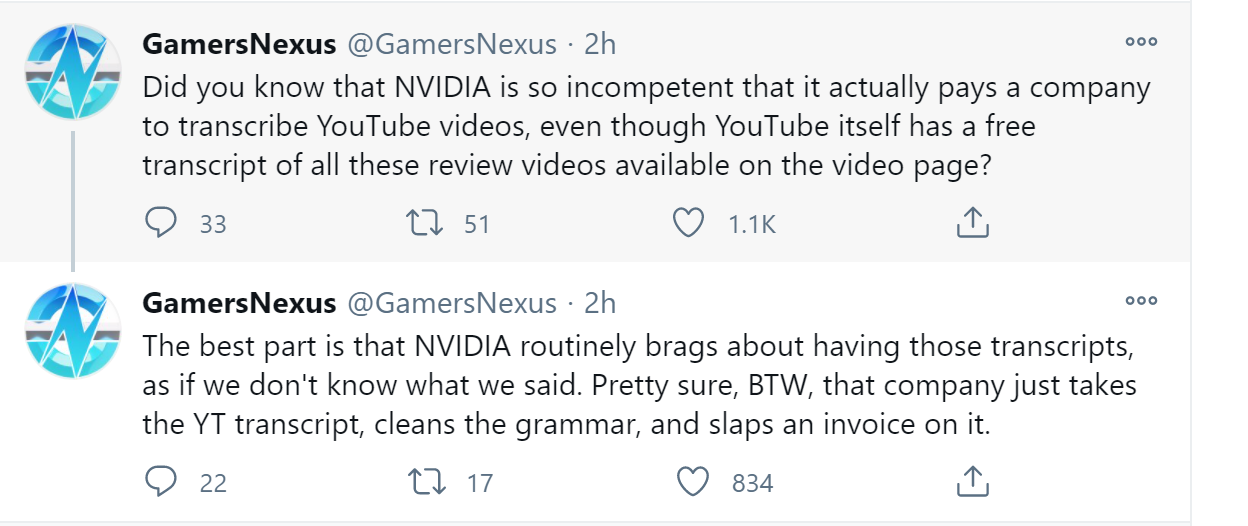Share the second tweet about YT transcripts
Screen dimensions: 1248x526
pyautogui.click(x=972, y=483)
